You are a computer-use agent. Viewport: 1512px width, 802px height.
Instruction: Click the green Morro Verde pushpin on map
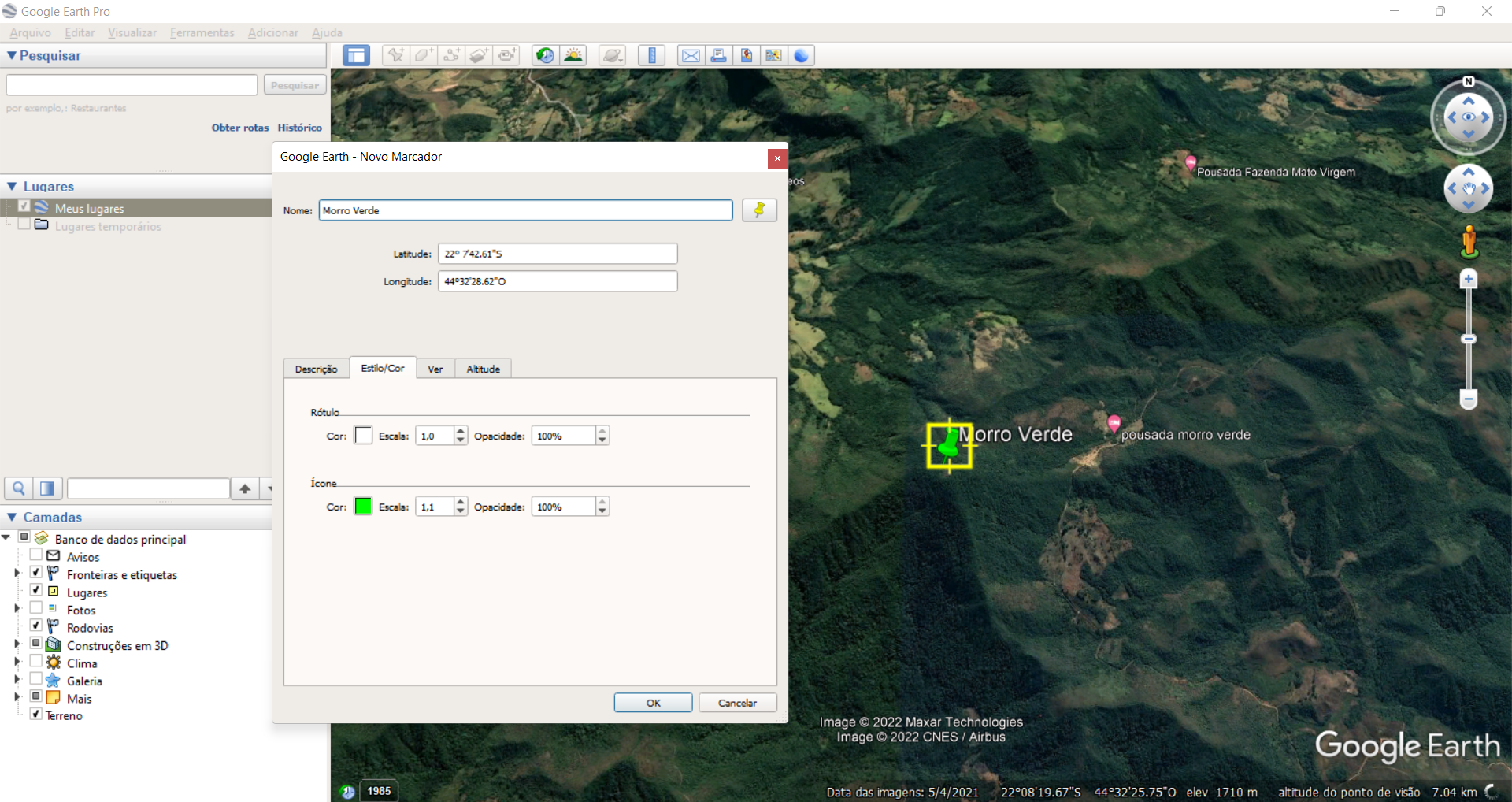coord(949,446)
